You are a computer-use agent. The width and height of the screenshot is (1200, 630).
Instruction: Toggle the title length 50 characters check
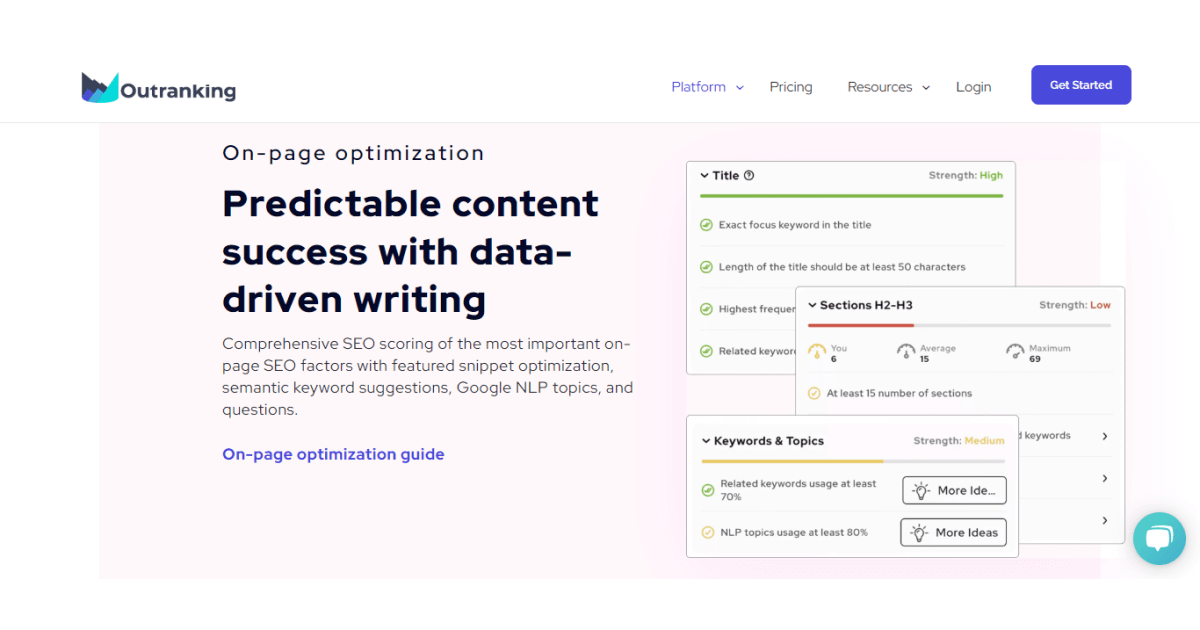[706, 267]
